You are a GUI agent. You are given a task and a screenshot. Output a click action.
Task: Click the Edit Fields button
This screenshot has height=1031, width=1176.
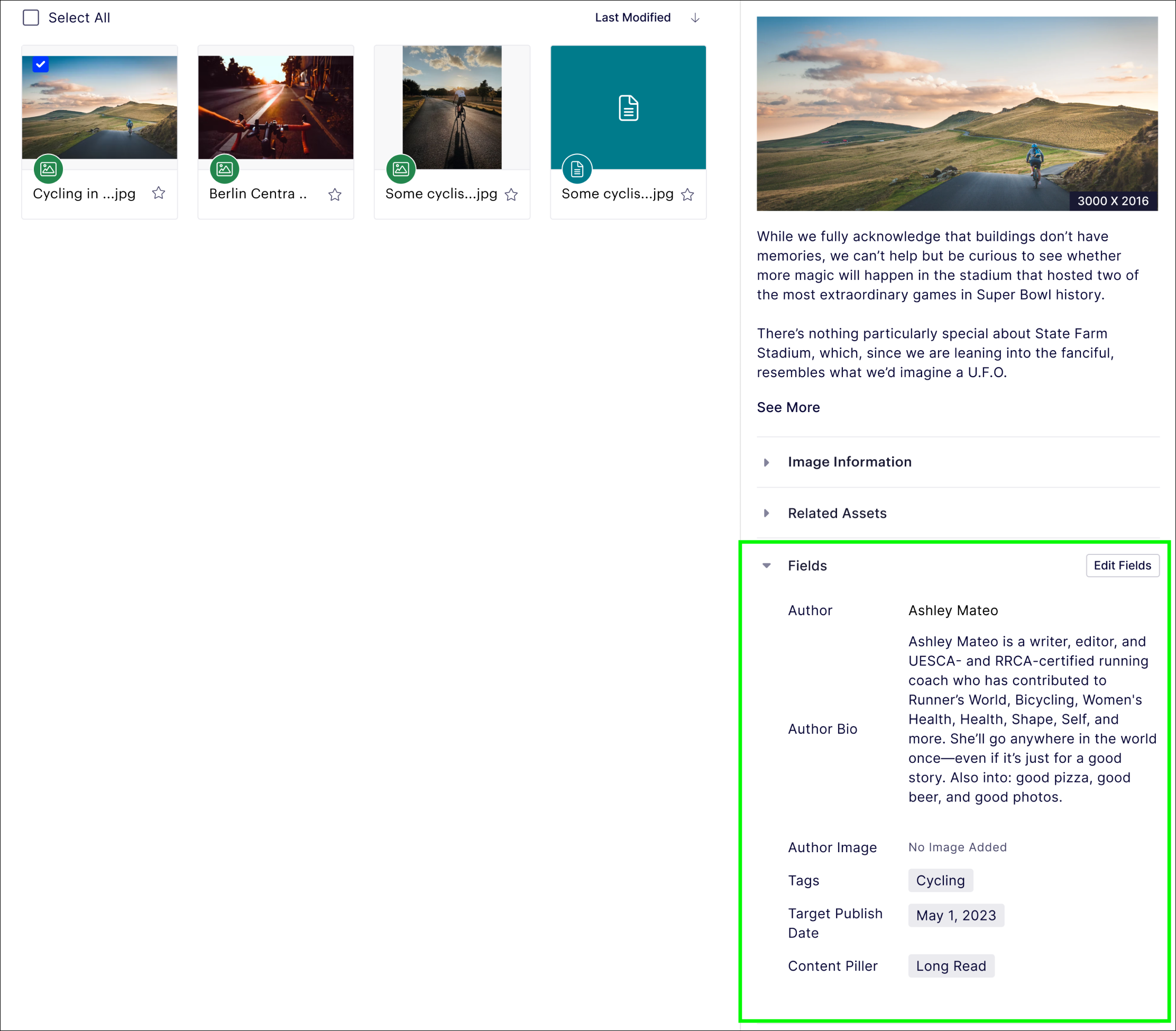pos(1123,565)
